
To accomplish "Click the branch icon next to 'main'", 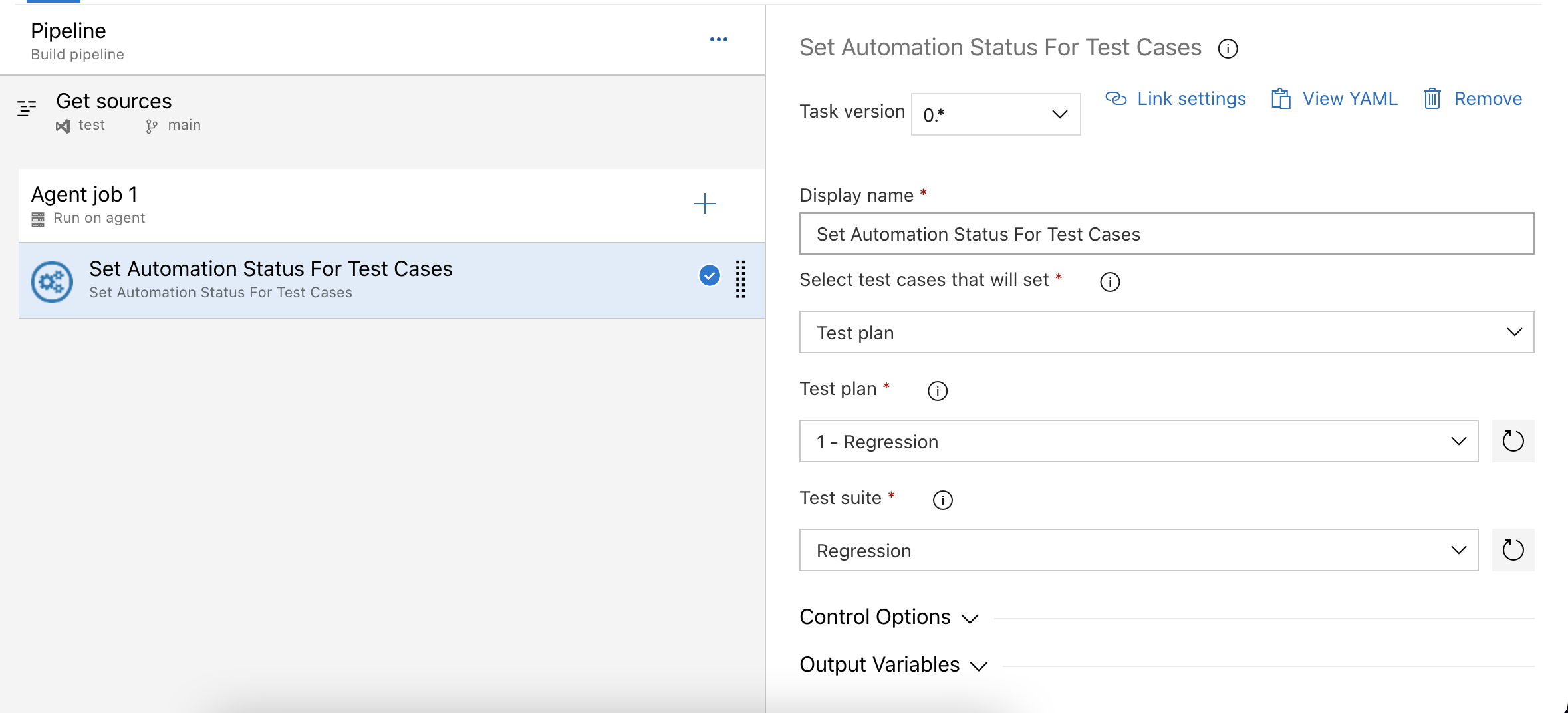I will [152, 125].
